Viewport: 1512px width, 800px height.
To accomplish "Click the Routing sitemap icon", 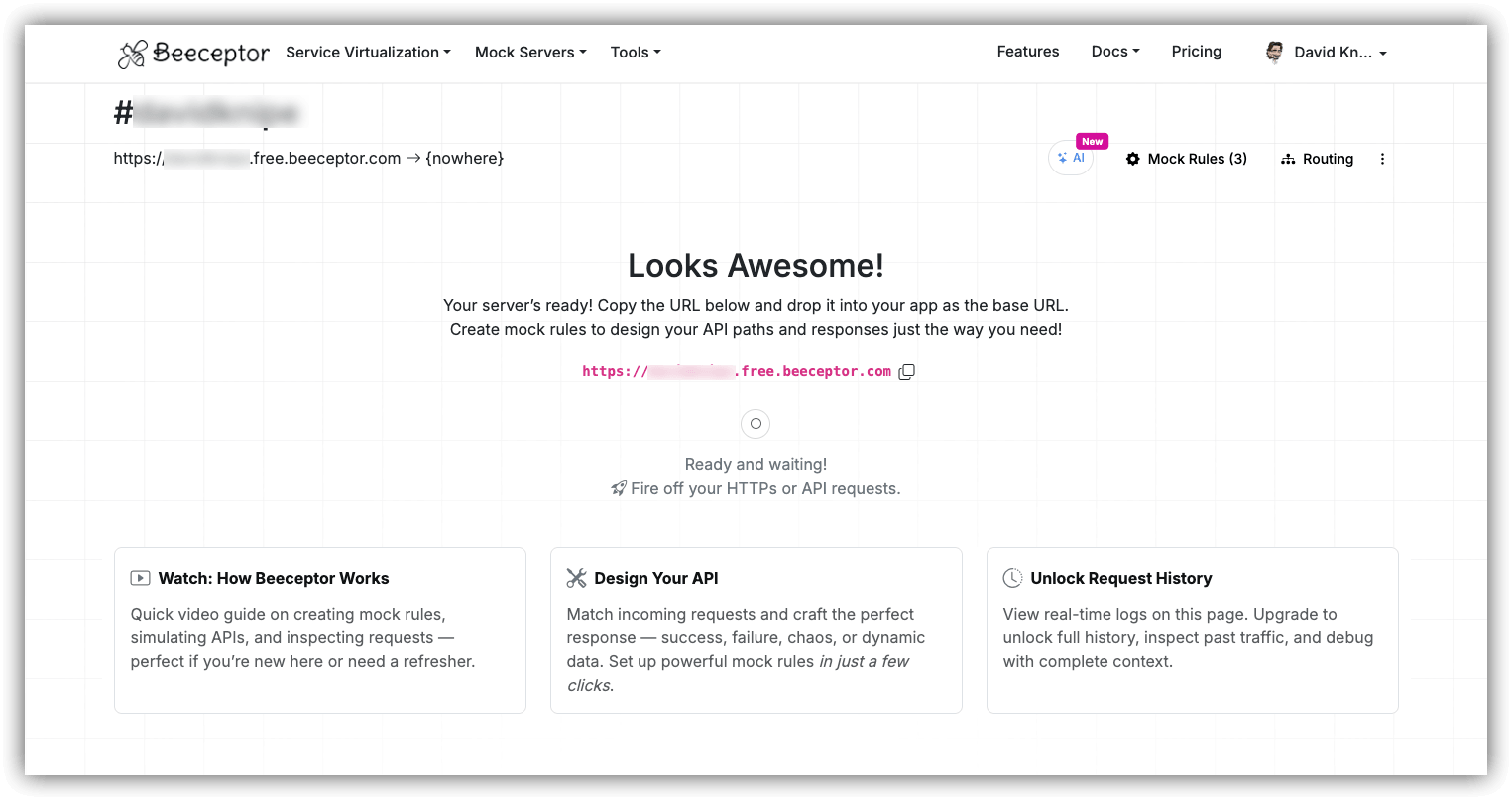I will [x=1288, y=159].
